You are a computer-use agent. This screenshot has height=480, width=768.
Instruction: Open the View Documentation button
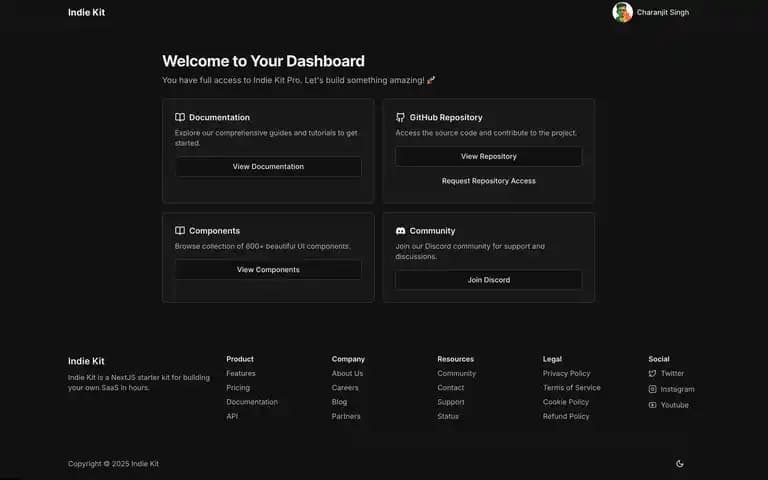[x=268, y=167]
